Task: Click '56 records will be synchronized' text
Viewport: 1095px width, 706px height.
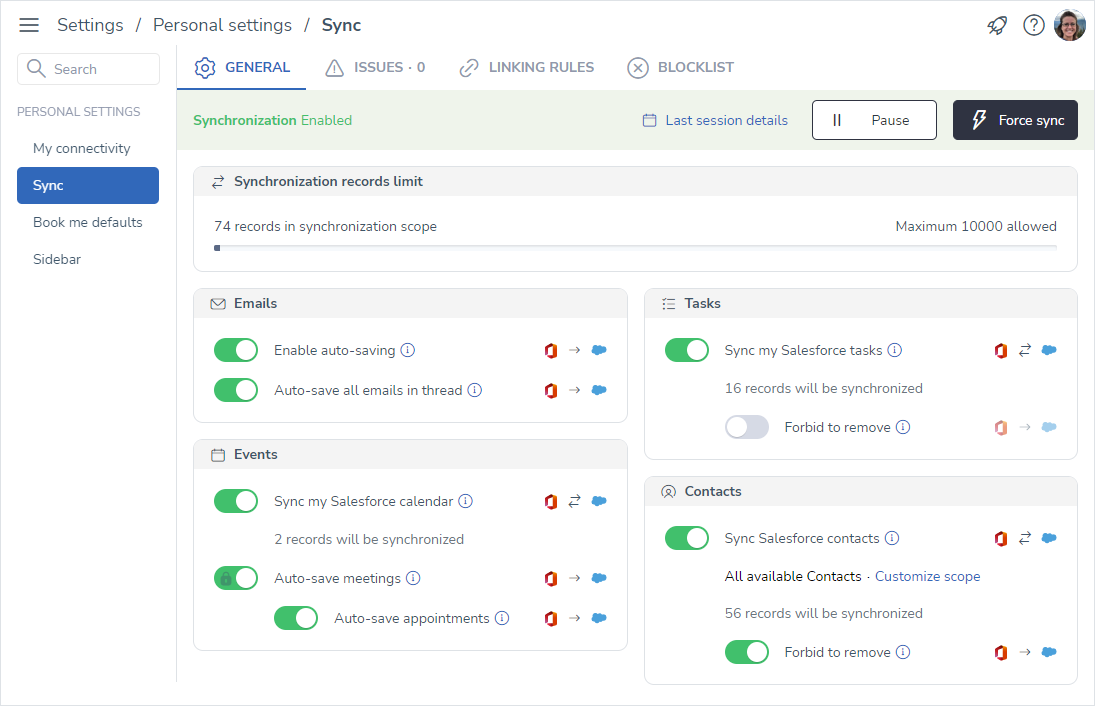Action: (x=823, y=613)
